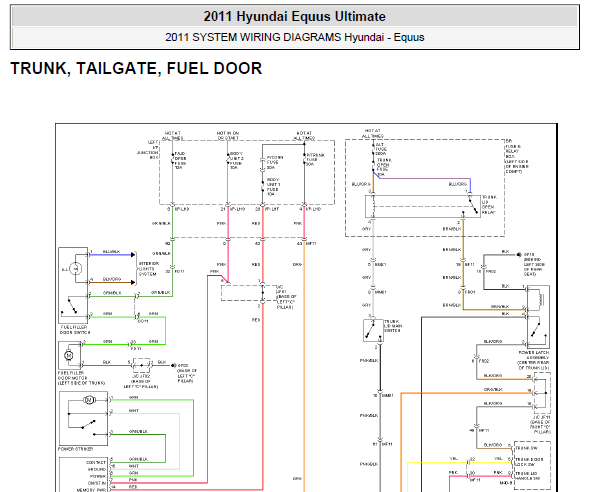610x492 pixels.
Task: Click the "POWER STRIKER" label
Action: [75, 449]
